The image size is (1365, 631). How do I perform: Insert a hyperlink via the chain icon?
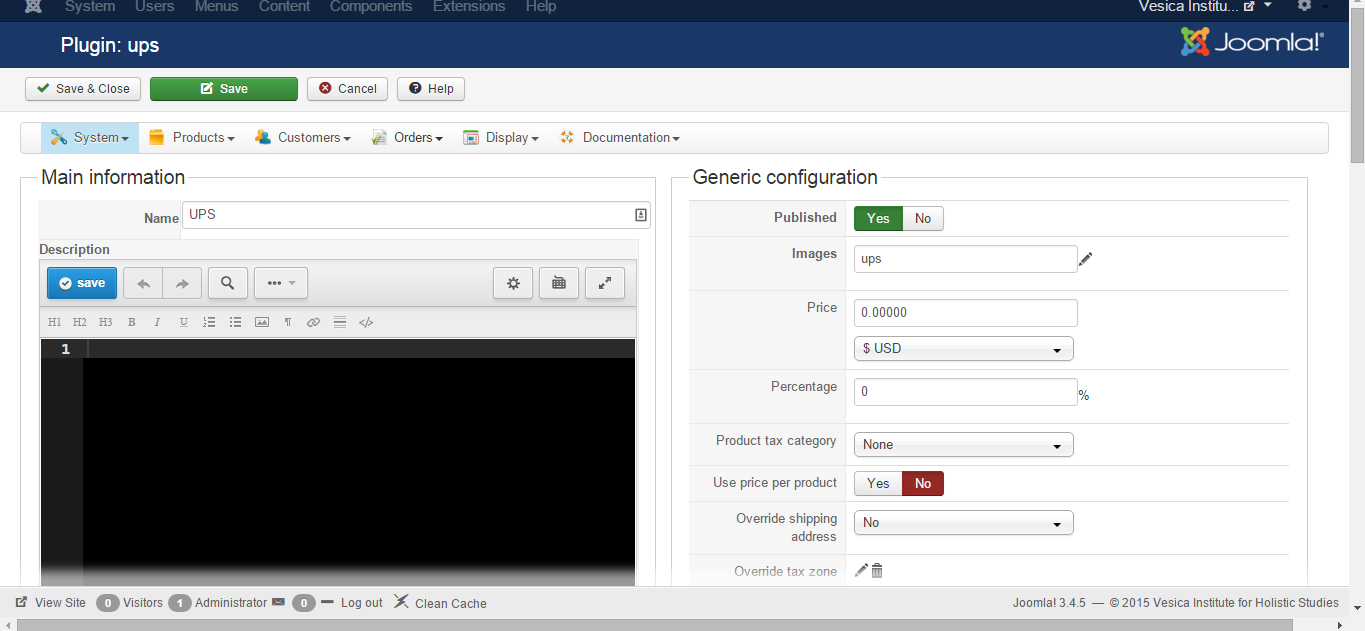click(313, 322)
